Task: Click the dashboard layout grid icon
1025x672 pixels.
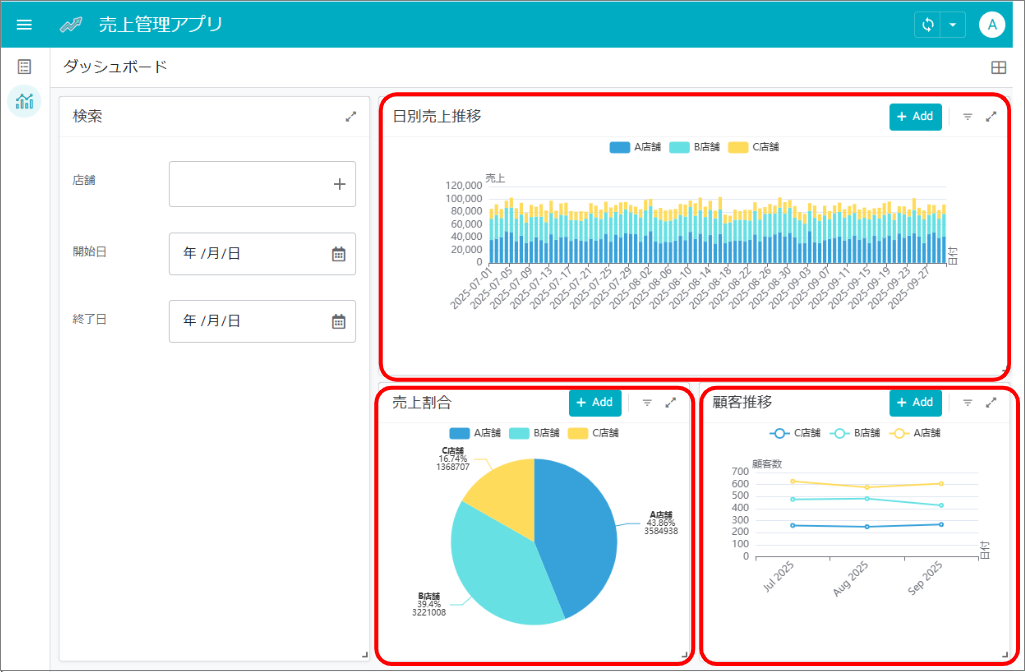Action: tap(998, 67)
